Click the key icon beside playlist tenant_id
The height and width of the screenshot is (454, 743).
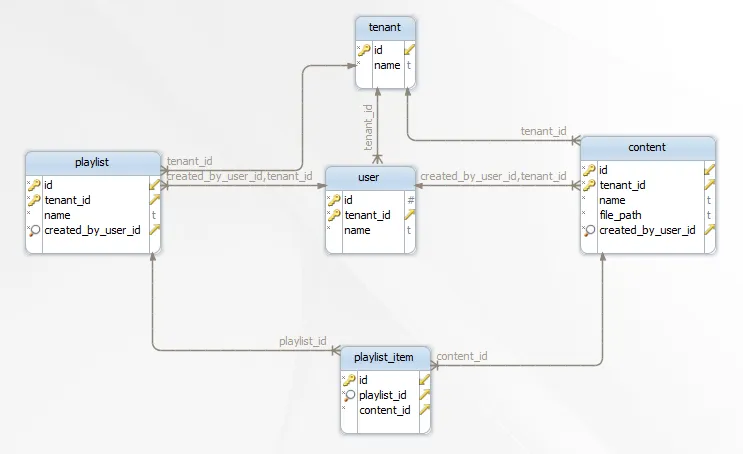(34, 200)
